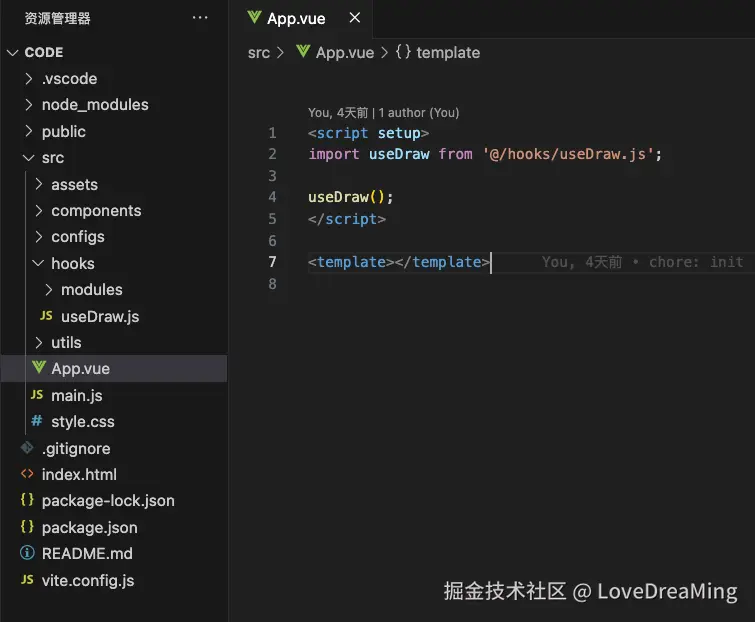Click the git icon beside .gitignore
Image resolution: width=755 pixels, height=622 pixels.
[27, 448]
